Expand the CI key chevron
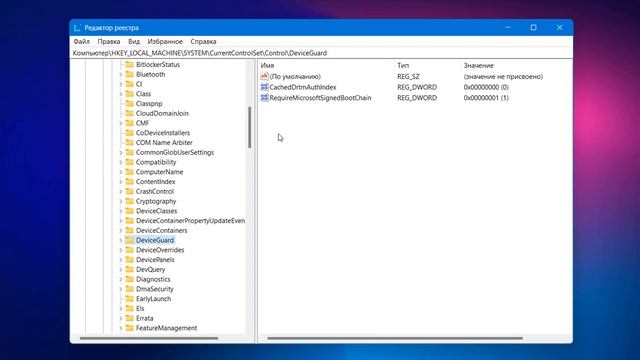The image size is (640, 360). point(121,84)
